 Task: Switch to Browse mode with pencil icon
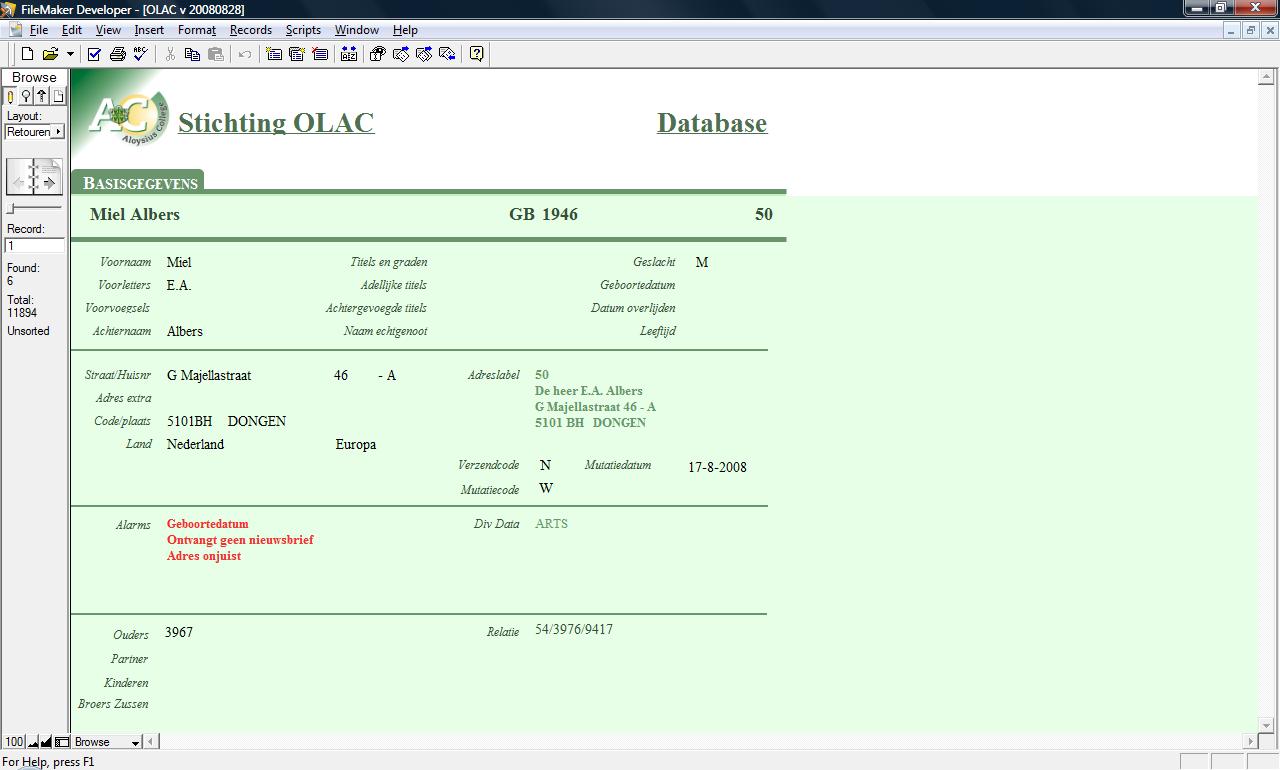point(11,96)
